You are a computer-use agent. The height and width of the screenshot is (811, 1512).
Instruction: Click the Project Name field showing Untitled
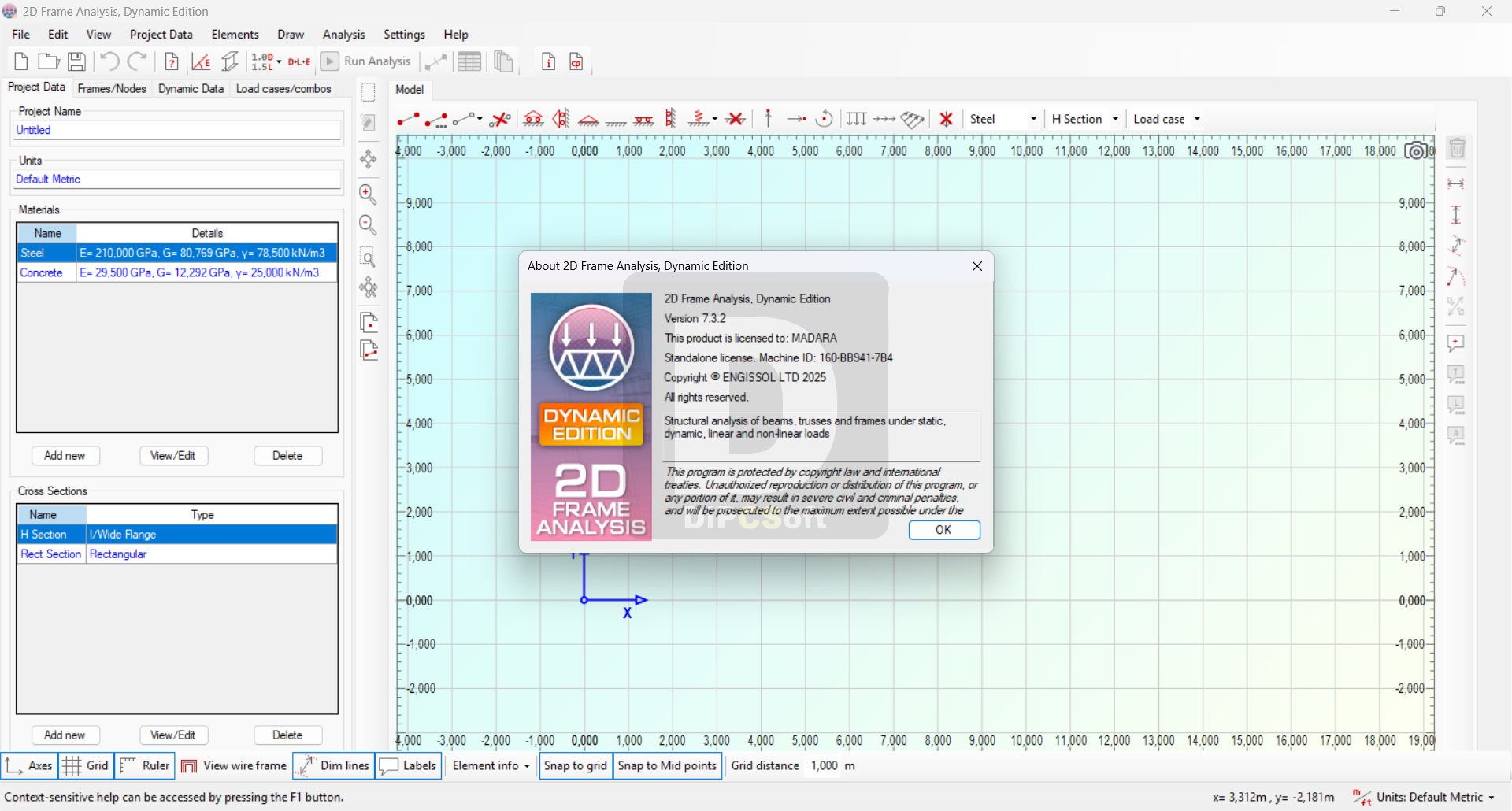(x=177, y=131)
